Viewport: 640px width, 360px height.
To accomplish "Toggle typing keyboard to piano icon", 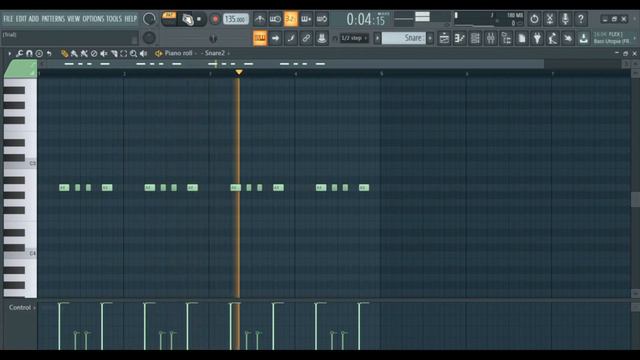I will click(260, 38).
